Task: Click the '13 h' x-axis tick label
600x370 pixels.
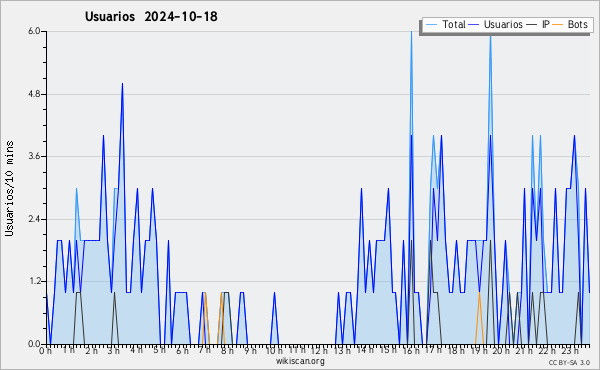Action: pos(342,350)
